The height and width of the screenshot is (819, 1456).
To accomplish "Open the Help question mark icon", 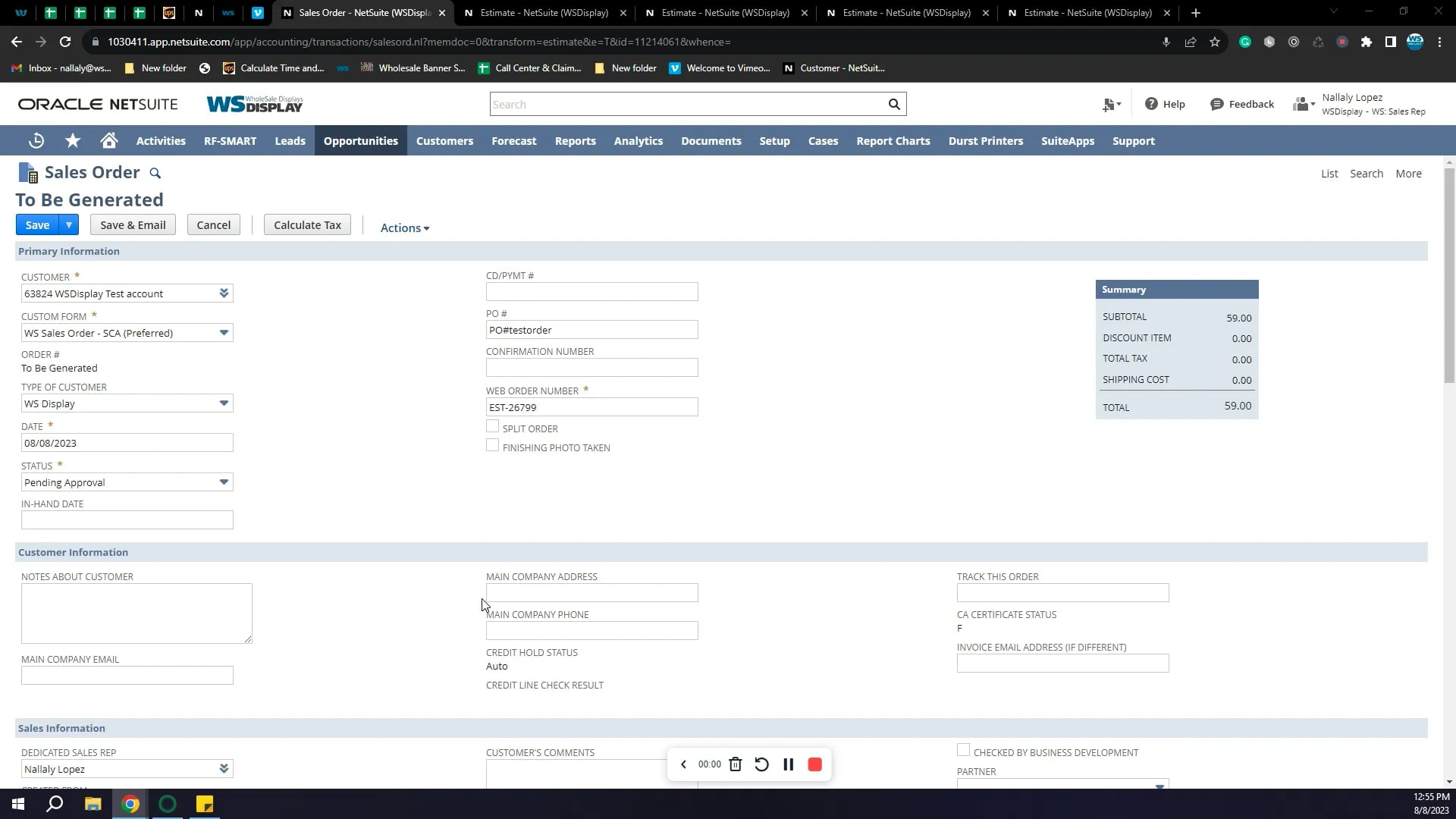I will point(1151,104).
